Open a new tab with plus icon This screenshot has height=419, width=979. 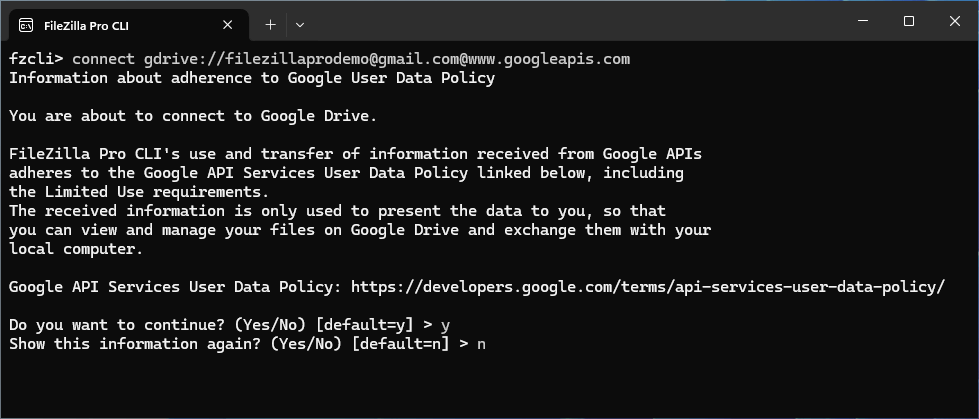tap(270, 24)
